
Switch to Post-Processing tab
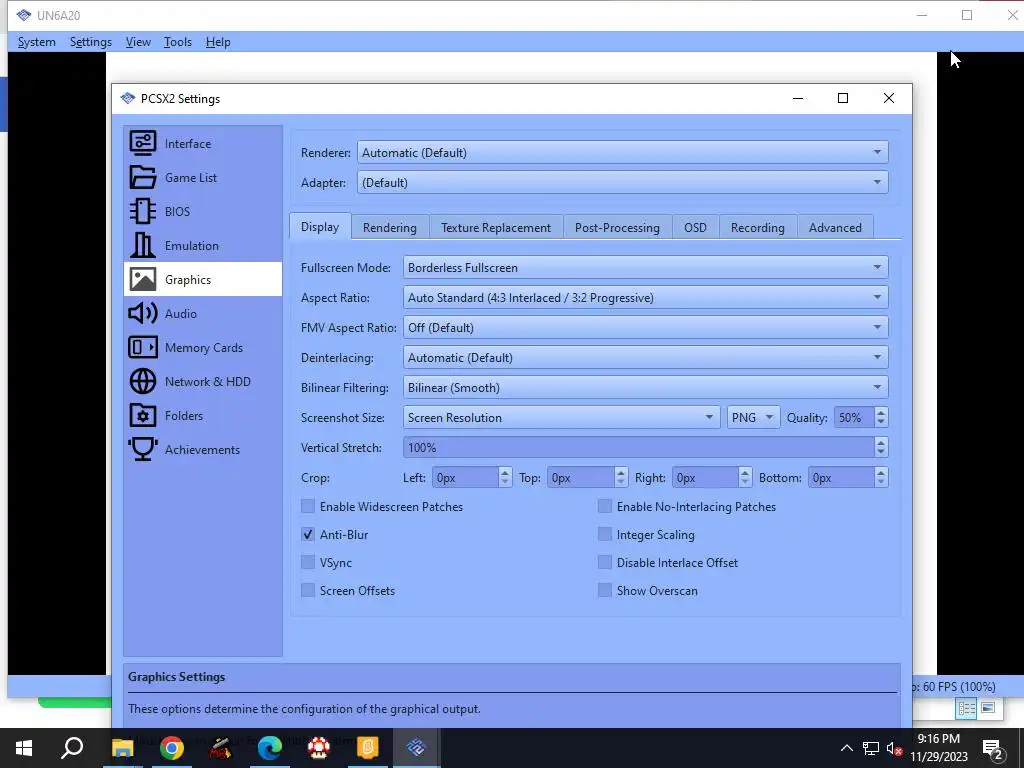click(x=617, y=227)
